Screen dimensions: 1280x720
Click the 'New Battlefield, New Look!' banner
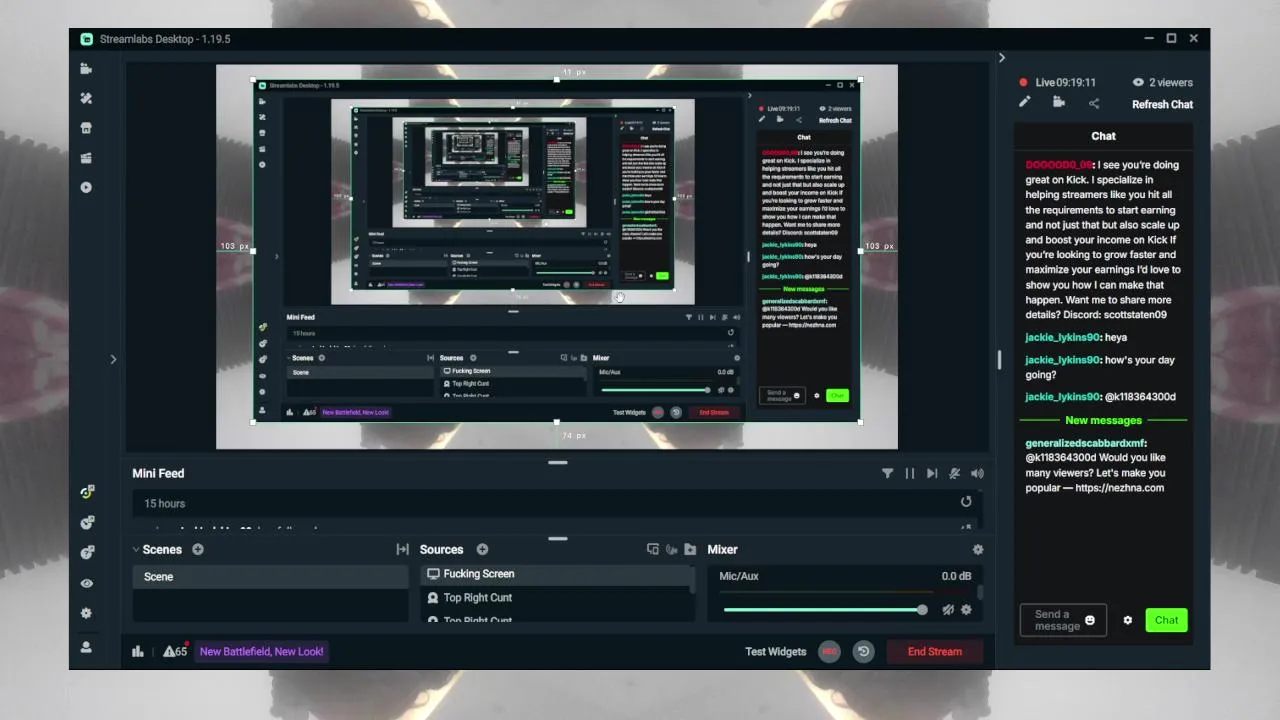tap(261, 651)
